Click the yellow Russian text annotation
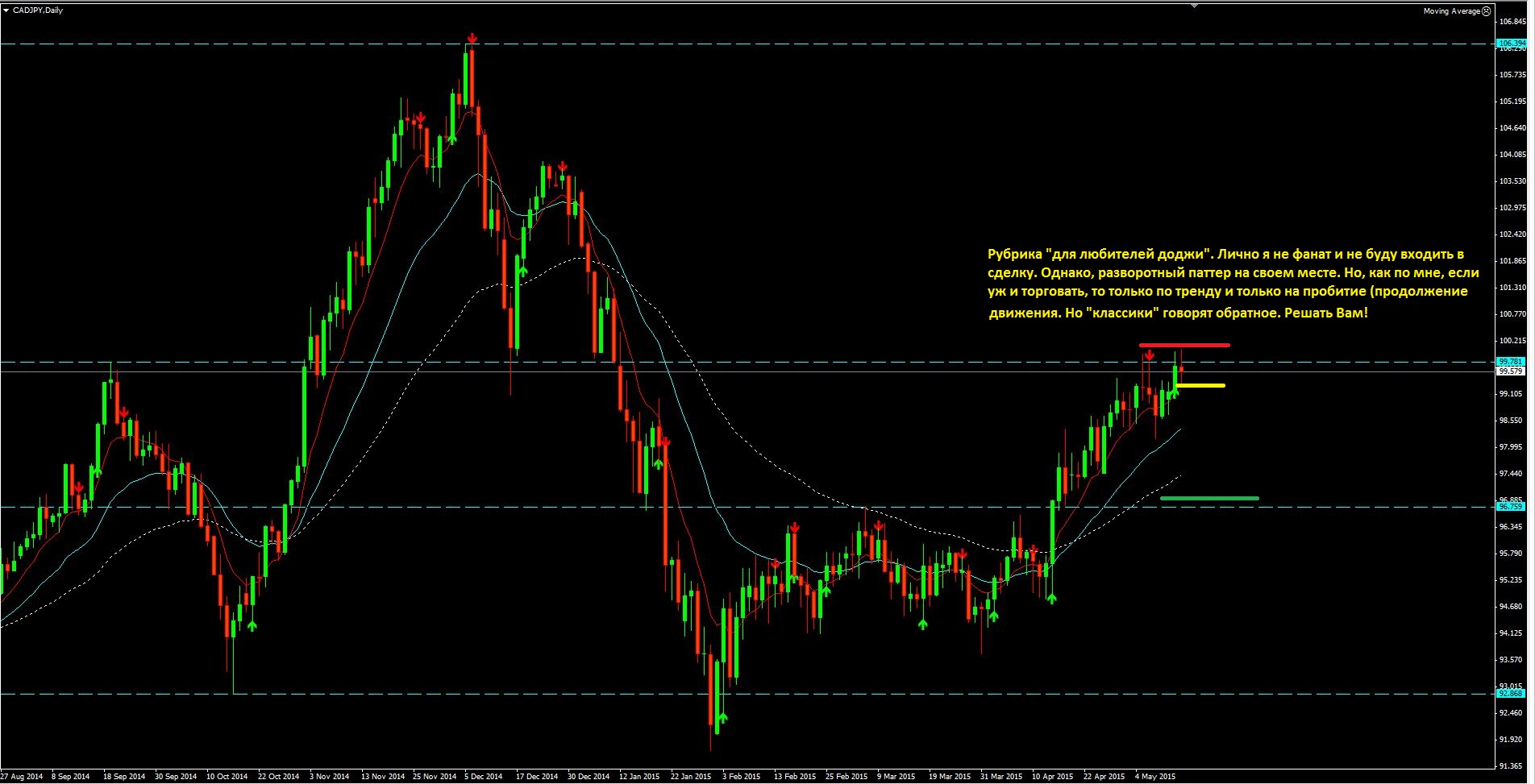The height and width of the screenshot is (784, 1535). pyautogui.click(x=1233, y=283)
